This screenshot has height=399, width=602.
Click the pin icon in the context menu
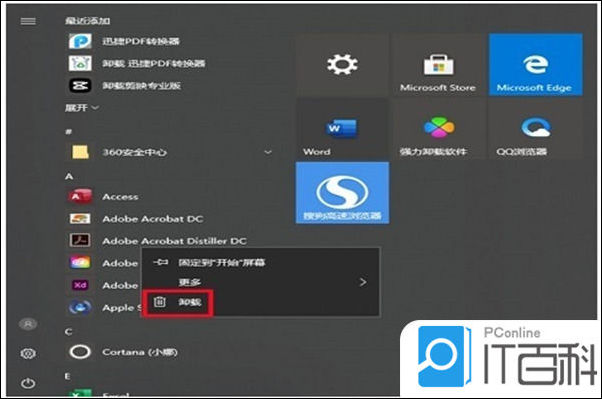click(160, 262)
